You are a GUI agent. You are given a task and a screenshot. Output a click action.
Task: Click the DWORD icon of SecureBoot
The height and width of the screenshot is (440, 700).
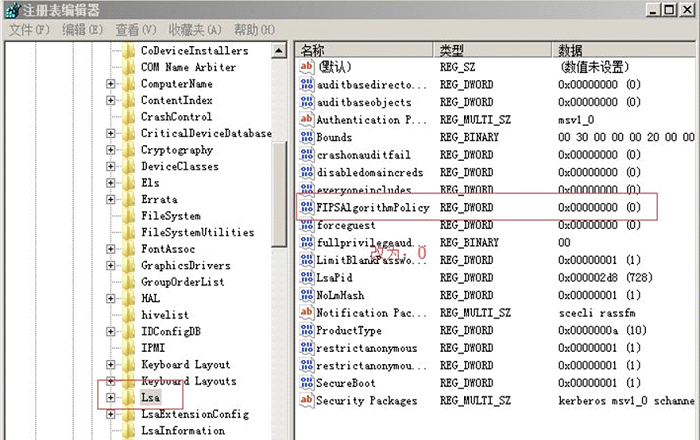click(x=307, y=383)
